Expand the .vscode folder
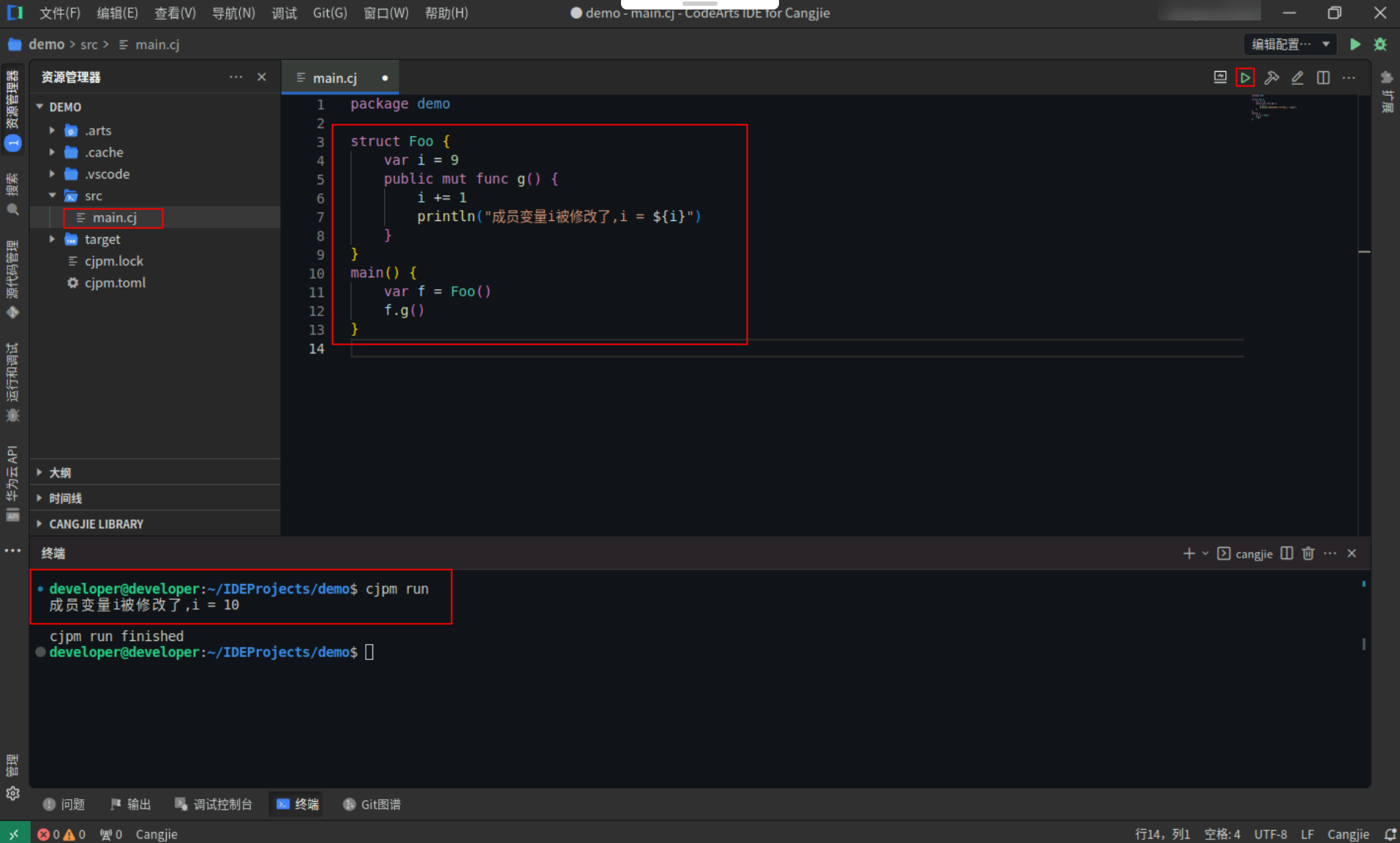The image size is (1400, 843). (52, 174)
